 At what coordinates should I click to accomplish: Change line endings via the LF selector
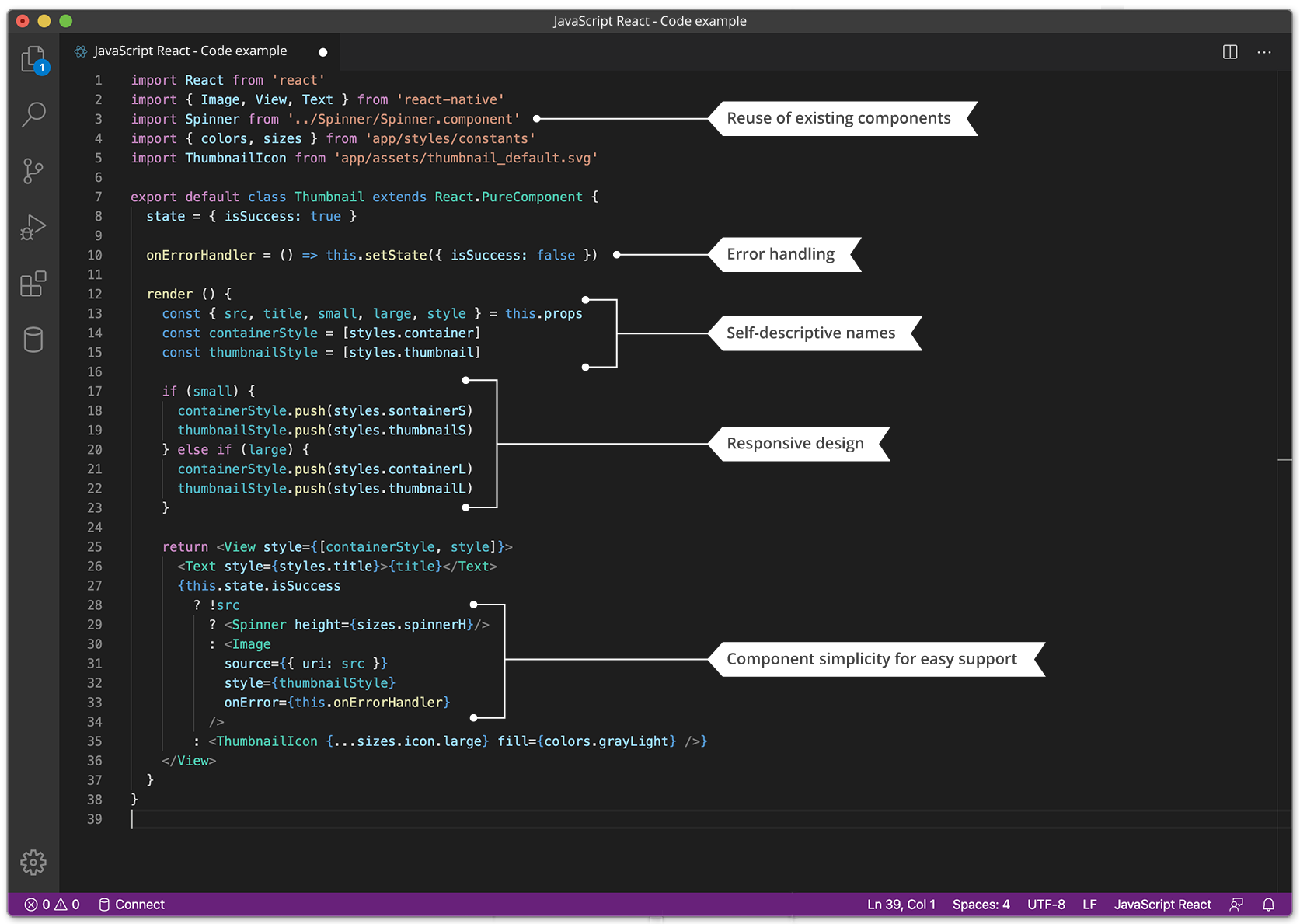click(1089, 905)
